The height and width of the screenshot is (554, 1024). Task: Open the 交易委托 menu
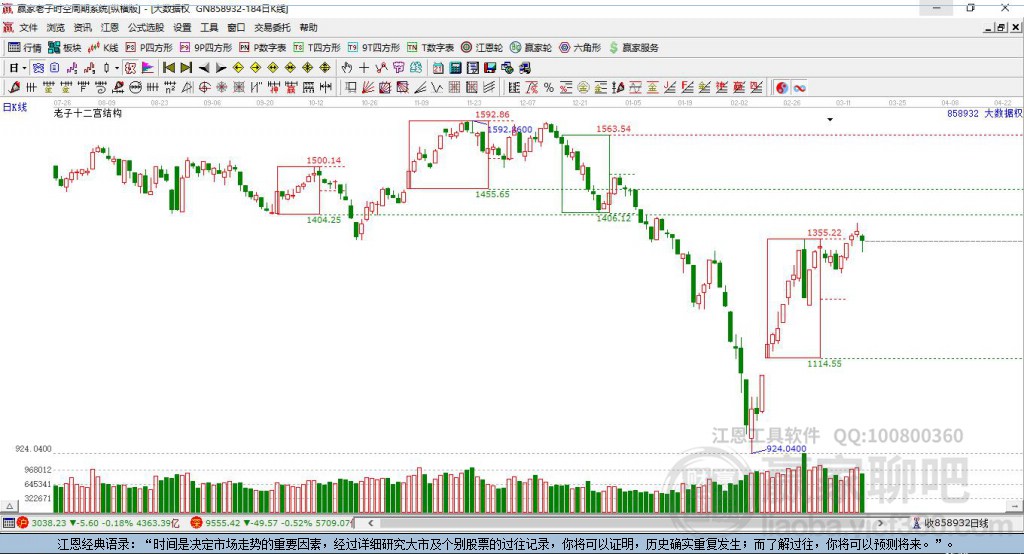pyautogui.click(x=272, y=27)
